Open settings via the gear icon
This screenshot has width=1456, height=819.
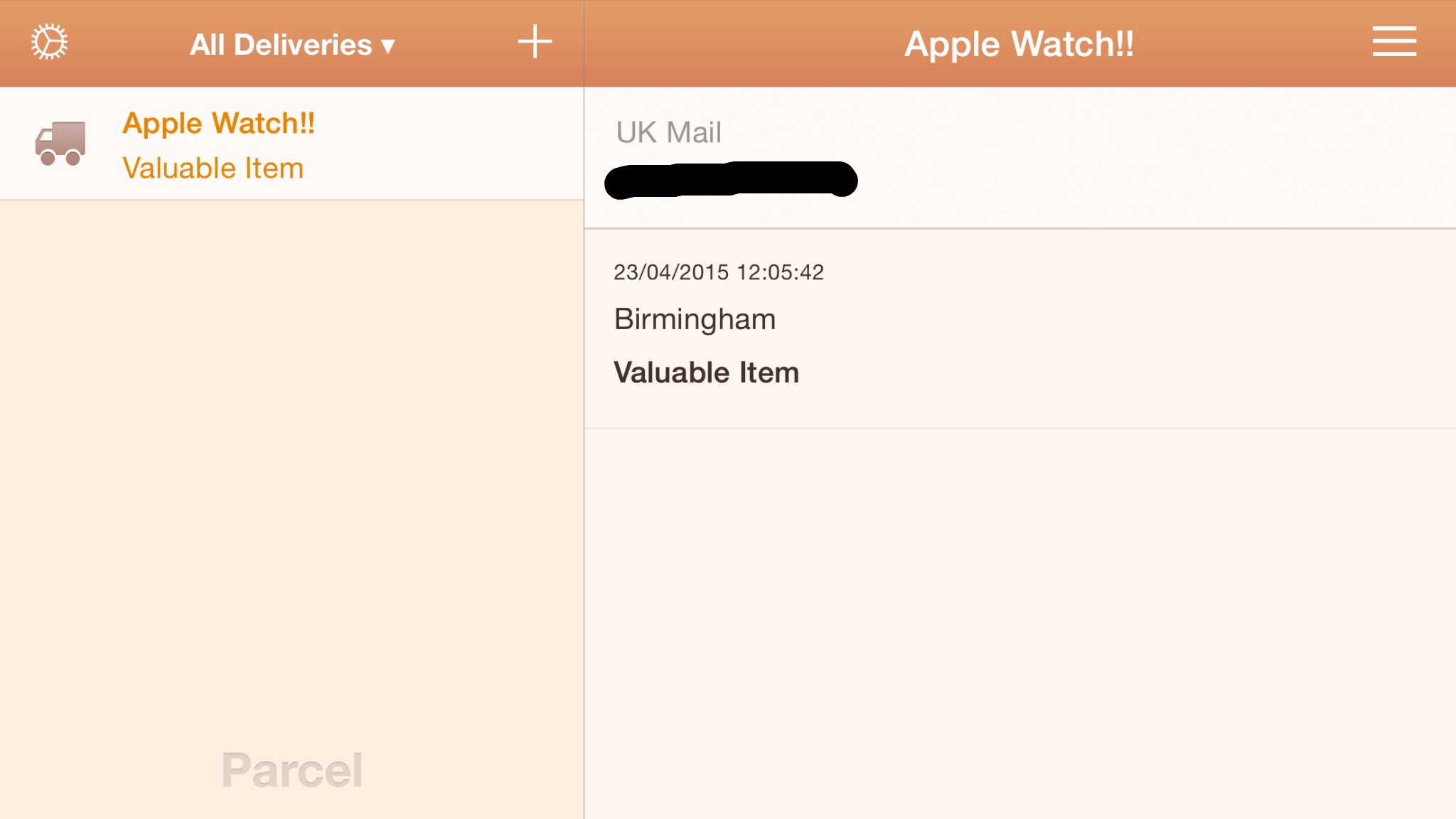tap(49, 42)
